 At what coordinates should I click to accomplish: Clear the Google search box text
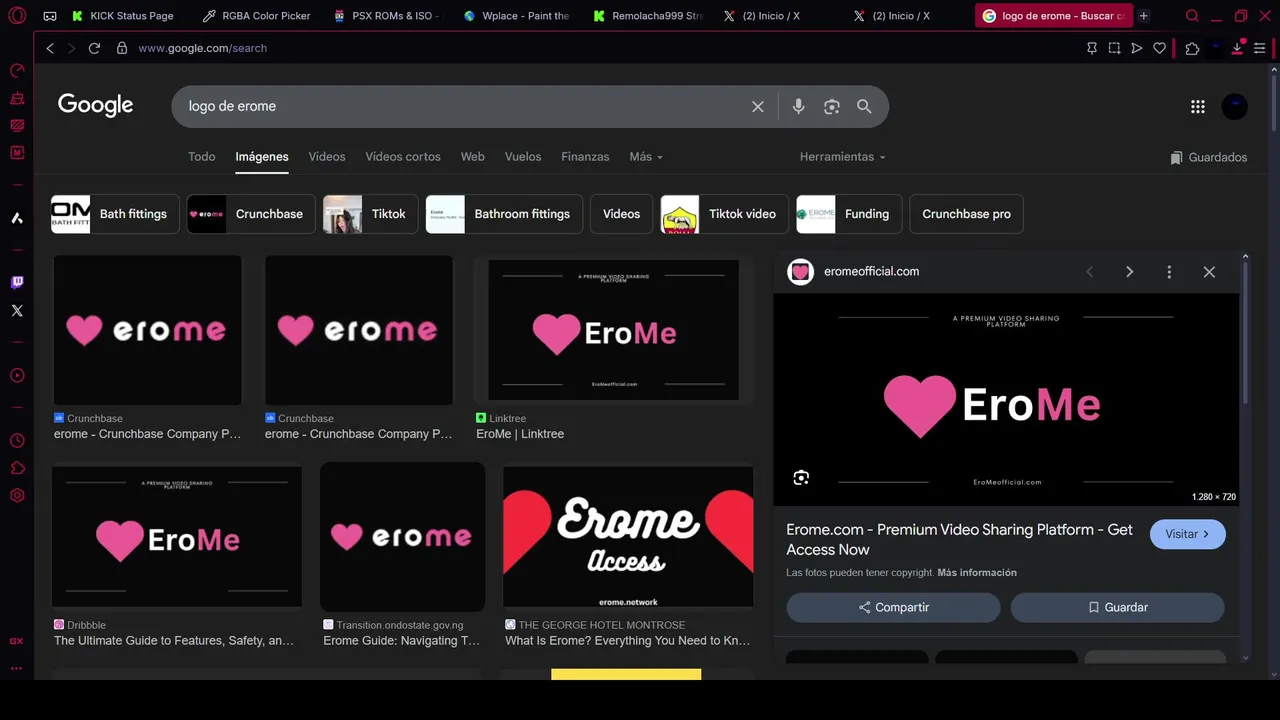pyautogui.click(x=758, y=107)
